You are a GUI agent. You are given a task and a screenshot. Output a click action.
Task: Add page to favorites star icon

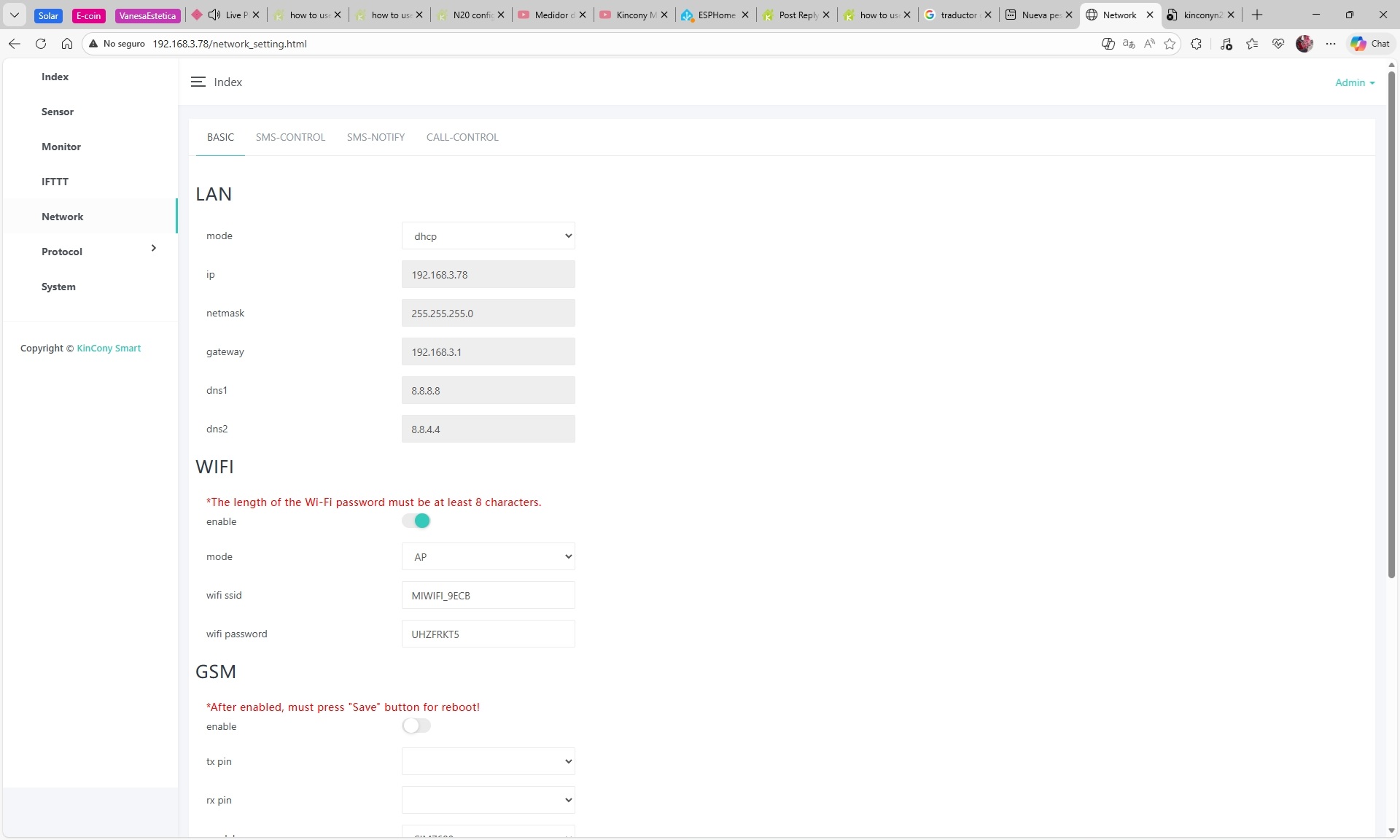pyautogui.click(x=1170, y=44)
